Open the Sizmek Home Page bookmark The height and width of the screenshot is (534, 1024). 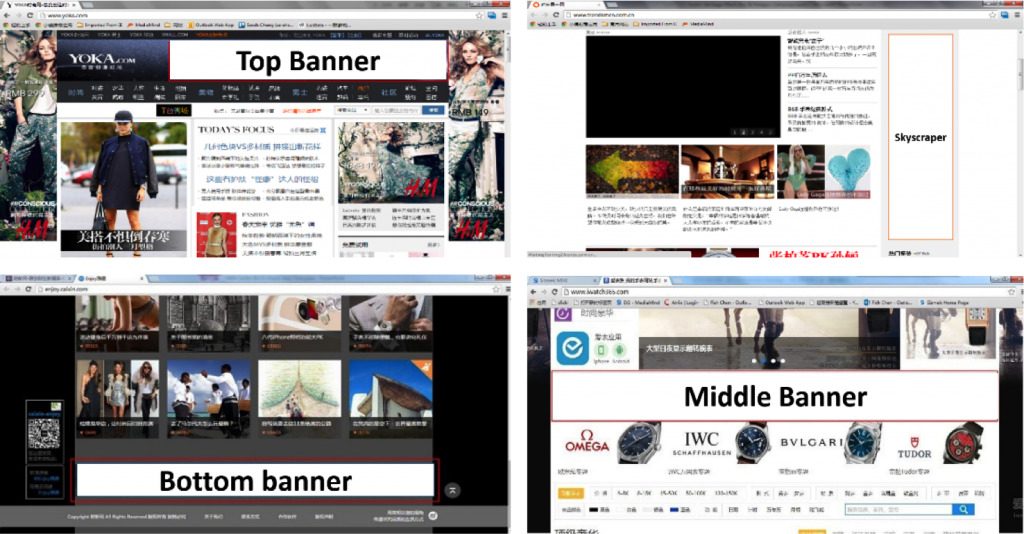[x=943, y=303]
